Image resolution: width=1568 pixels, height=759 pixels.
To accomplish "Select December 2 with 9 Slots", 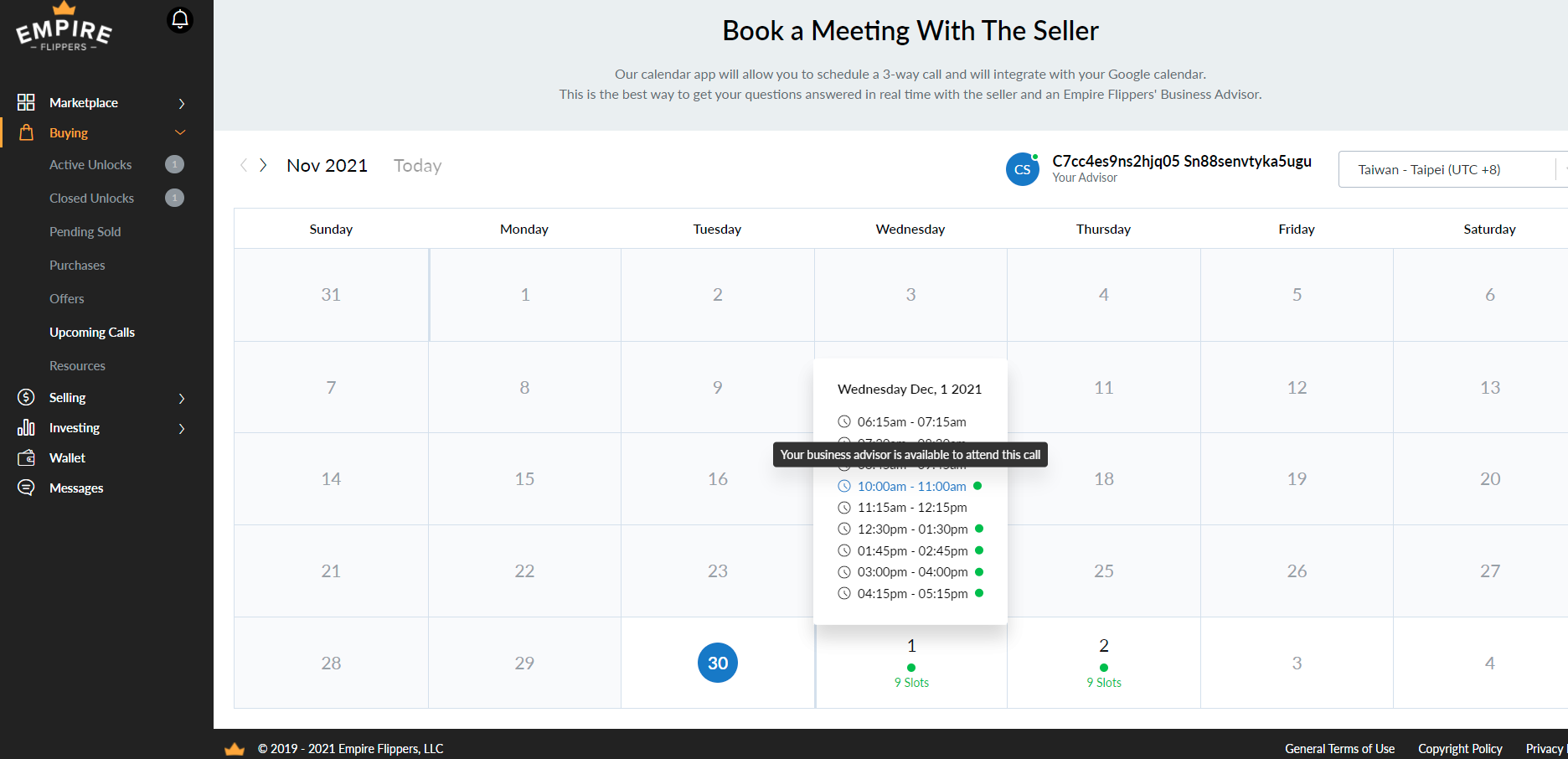I will click(x=1104, y=663).
